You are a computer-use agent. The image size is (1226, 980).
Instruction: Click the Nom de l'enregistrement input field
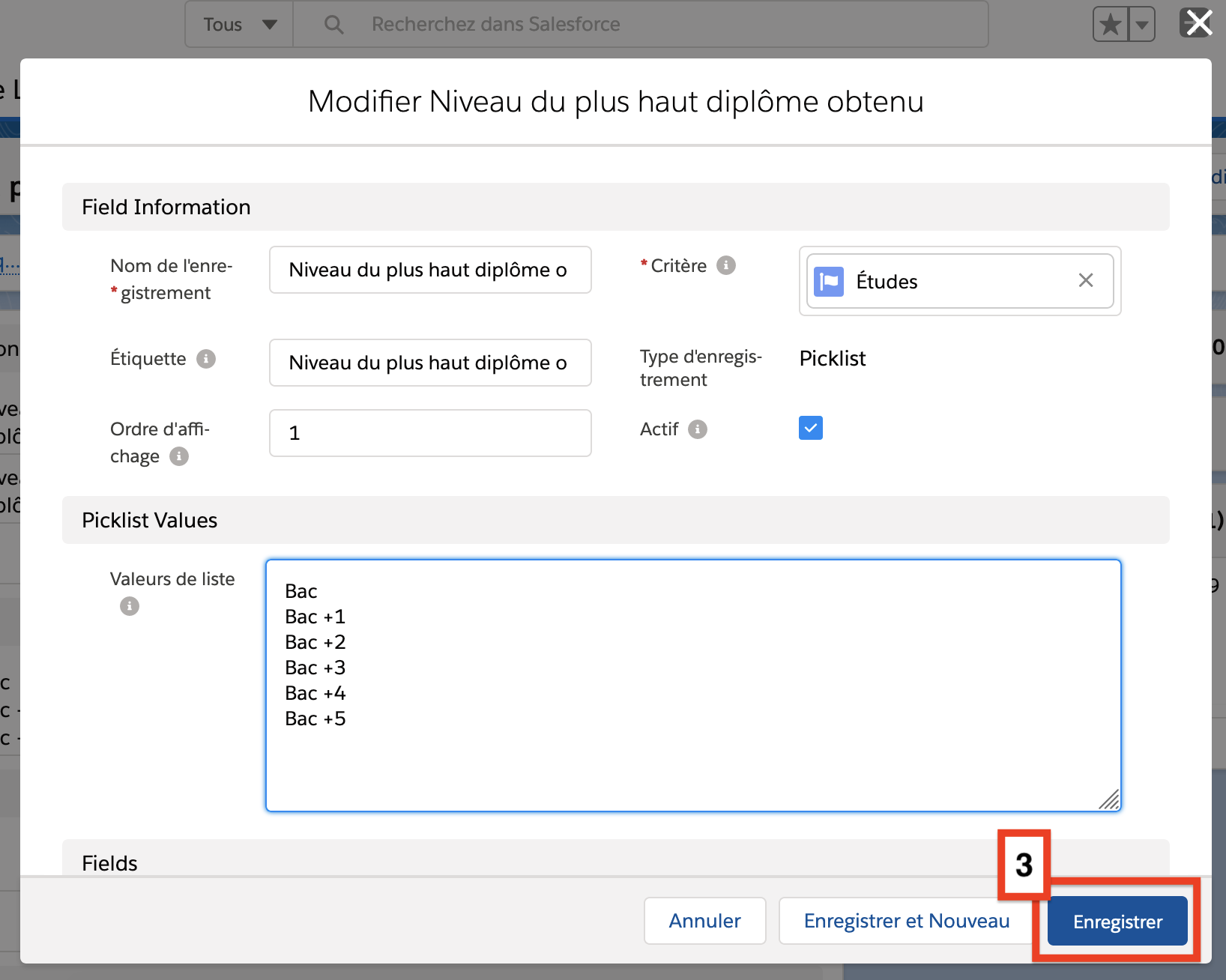(430, 270)
